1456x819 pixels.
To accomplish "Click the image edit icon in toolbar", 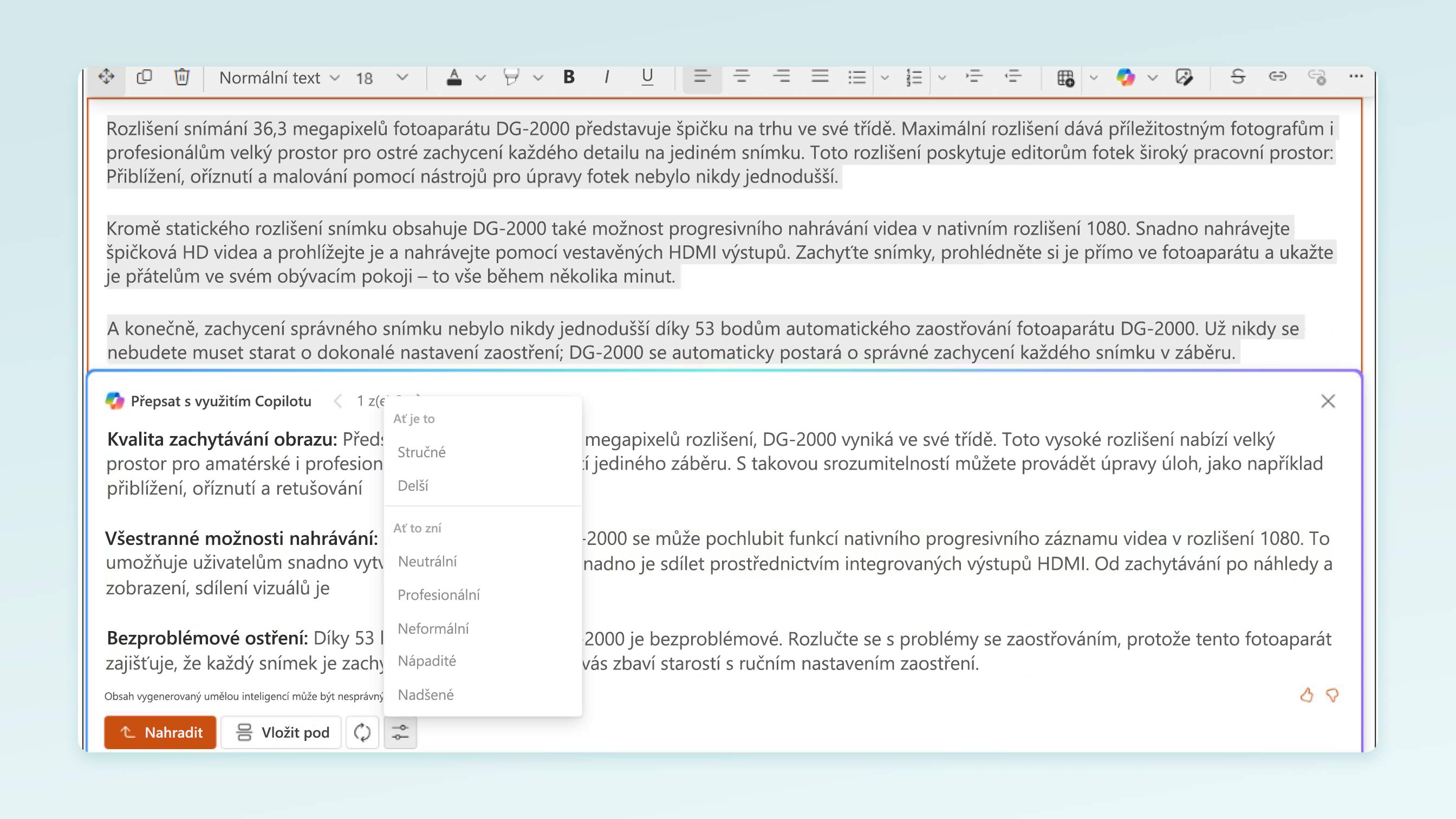I will point(1184,77).
